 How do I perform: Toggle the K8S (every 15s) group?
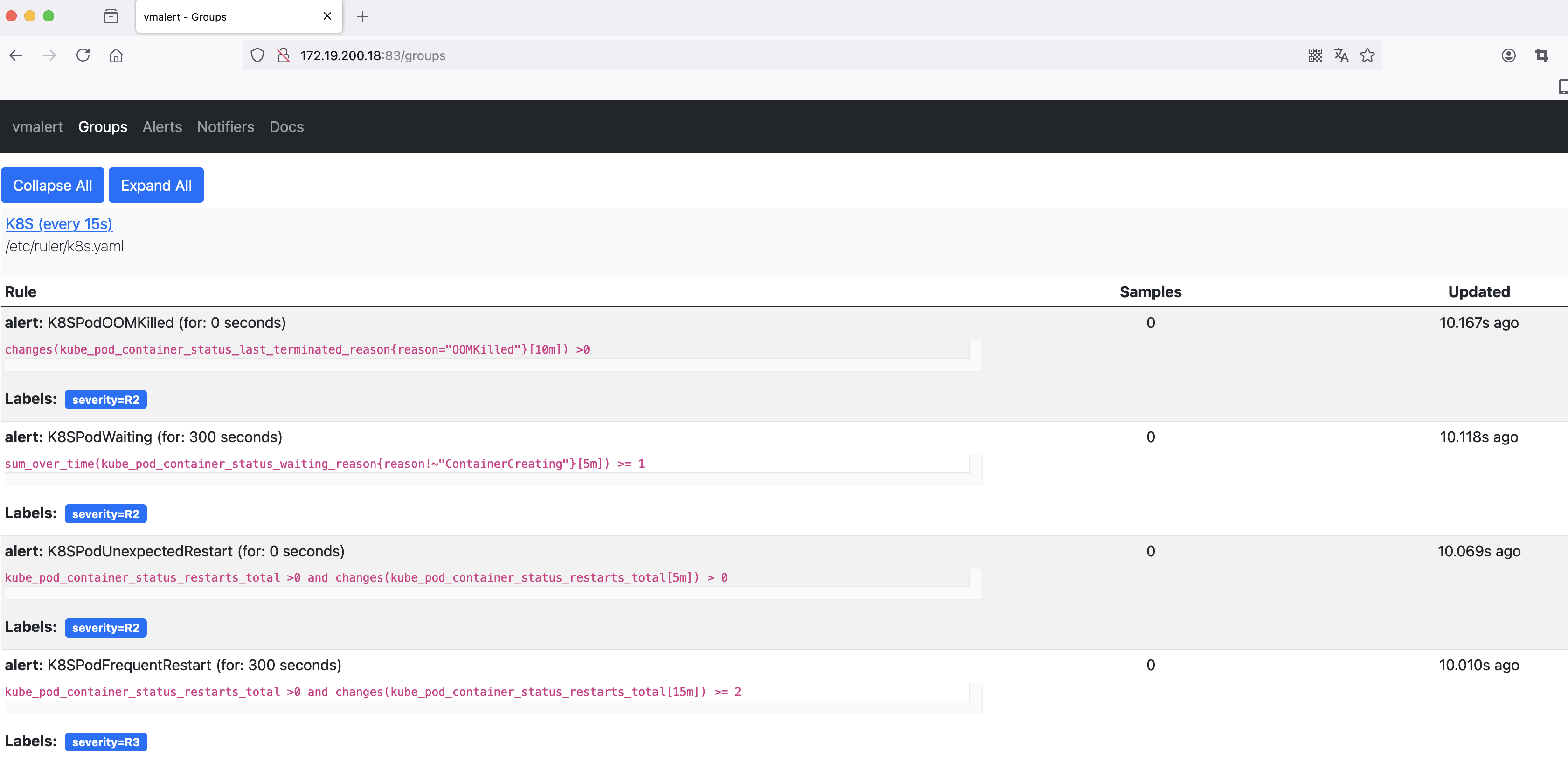(x=58, y=223)
